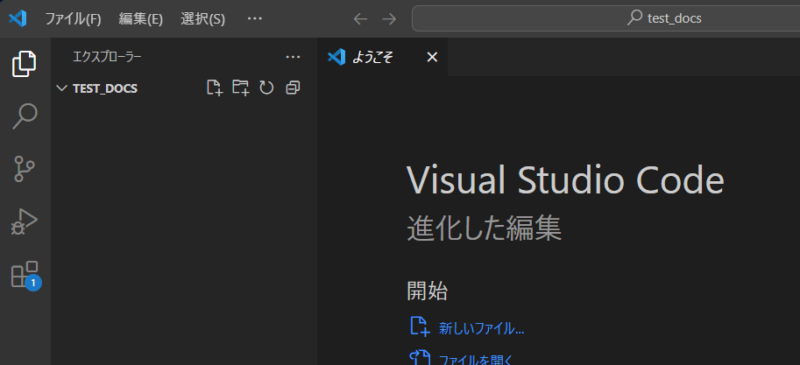Select the ようこそ tab
800x365 pixels.
[x=372, y=57]
